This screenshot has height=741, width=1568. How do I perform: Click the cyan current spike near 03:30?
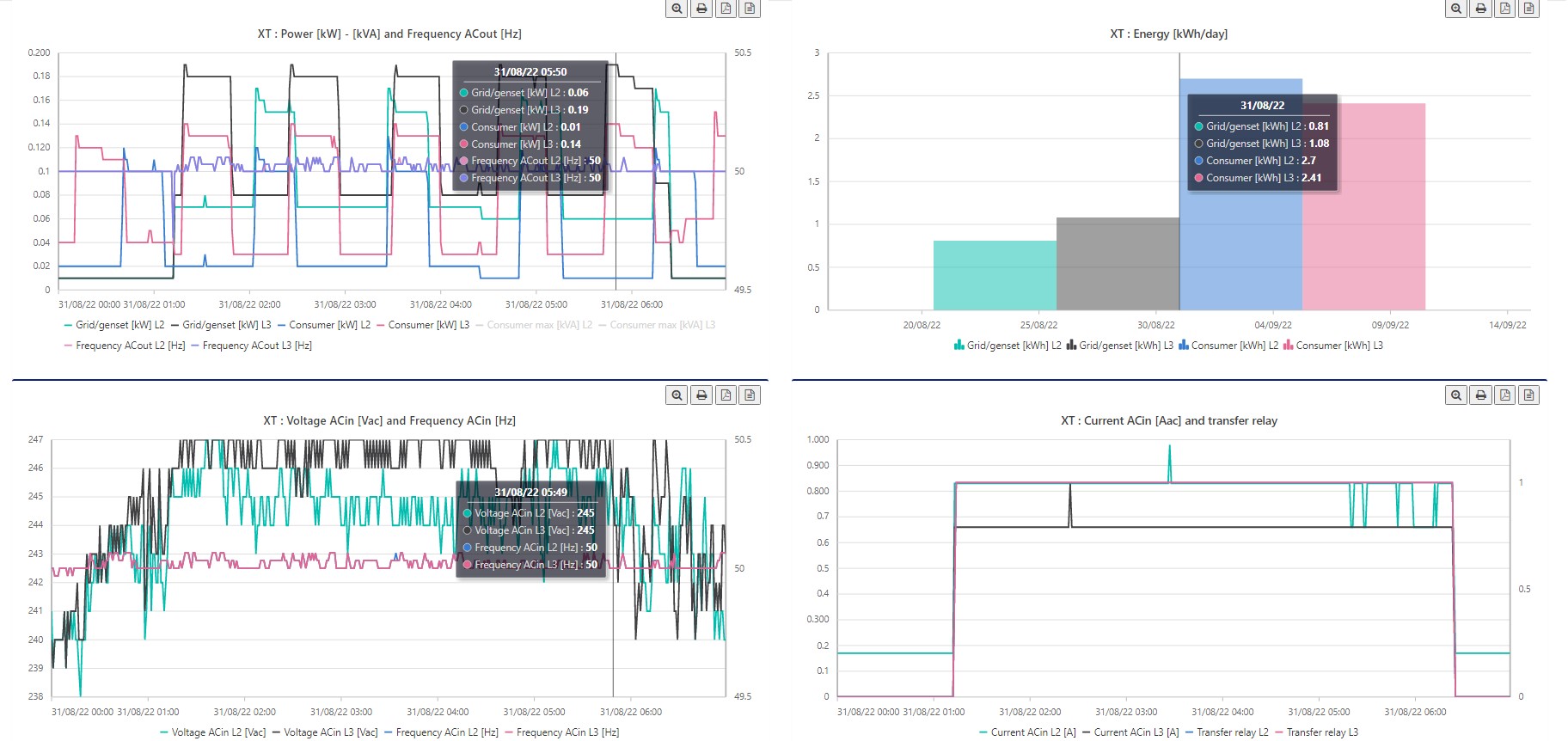pyautogui.click(x=1169, y=462)
